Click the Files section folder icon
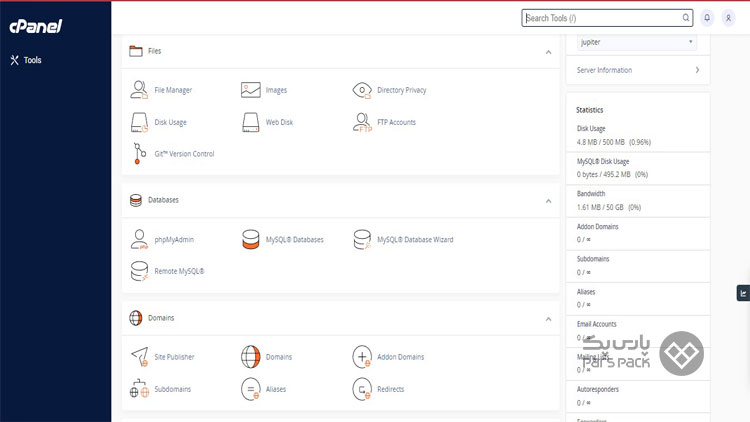The height and width of the screenshot is (422, 750). 136,51
